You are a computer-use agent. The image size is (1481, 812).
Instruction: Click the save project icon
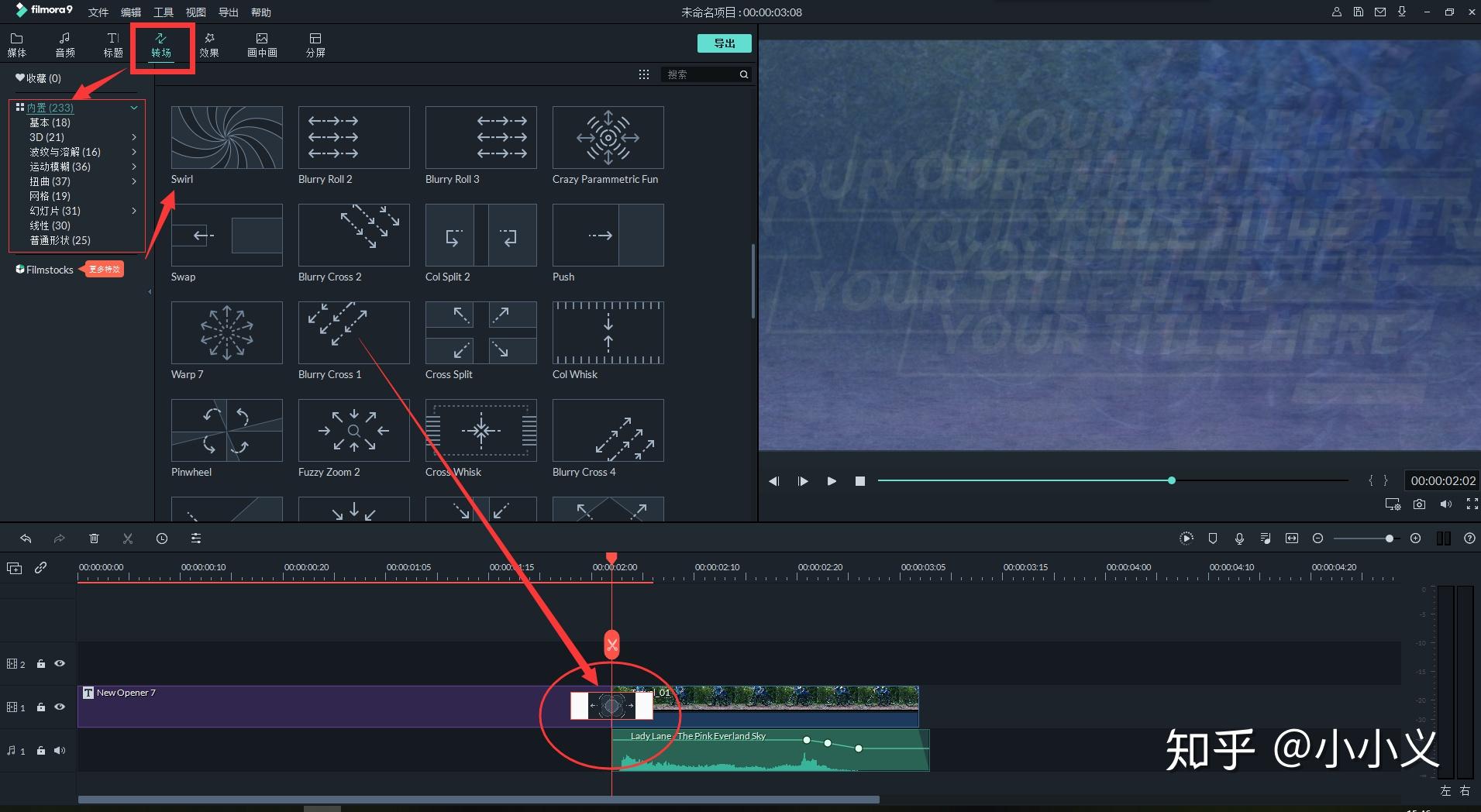pos(1359,12)
